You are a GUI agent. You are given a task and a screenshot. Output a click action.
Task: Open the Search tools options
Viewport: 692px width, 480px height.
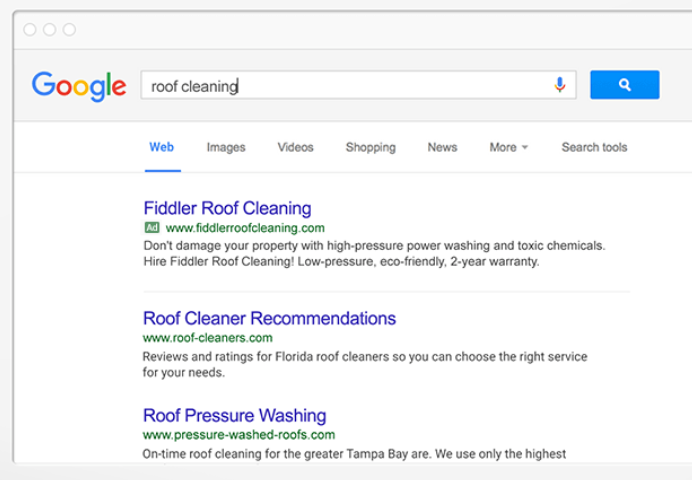pos(594,147)
